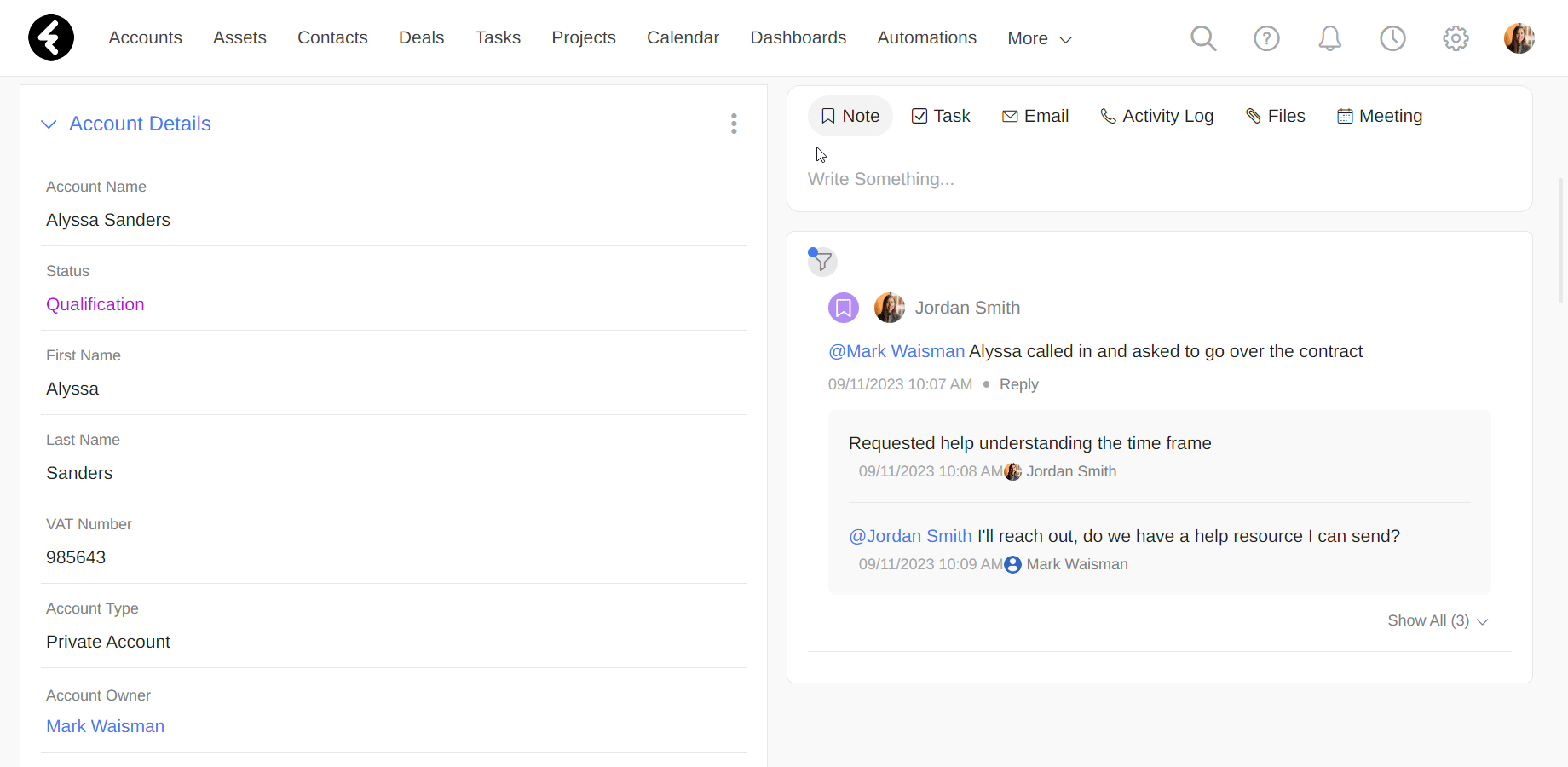Select the Task tab
This screenshot has width=1568, height=767.
click(941, 116)
